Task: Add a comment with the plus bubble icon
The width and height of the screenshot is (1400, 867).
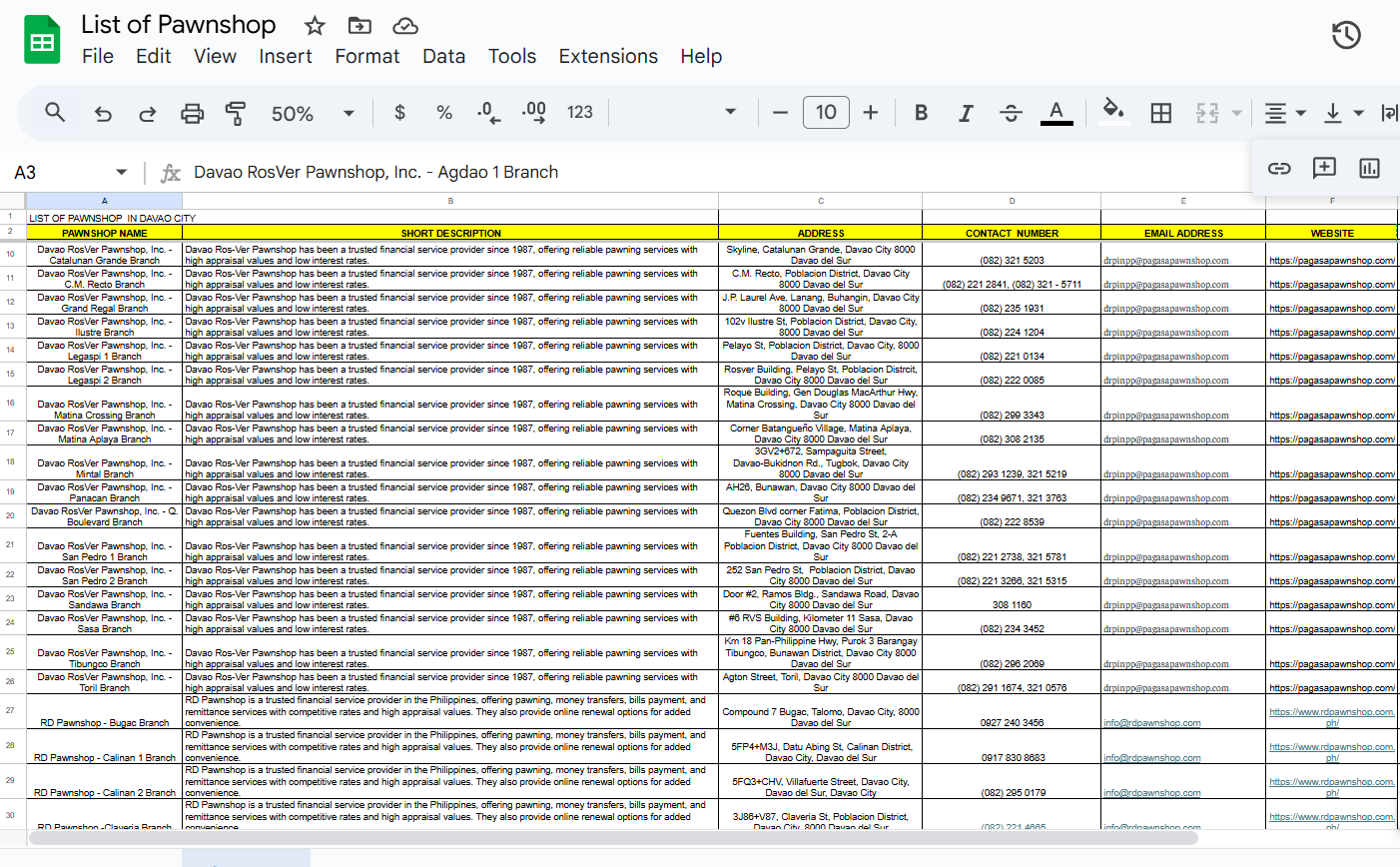Action: click(x=1324, y=168)
